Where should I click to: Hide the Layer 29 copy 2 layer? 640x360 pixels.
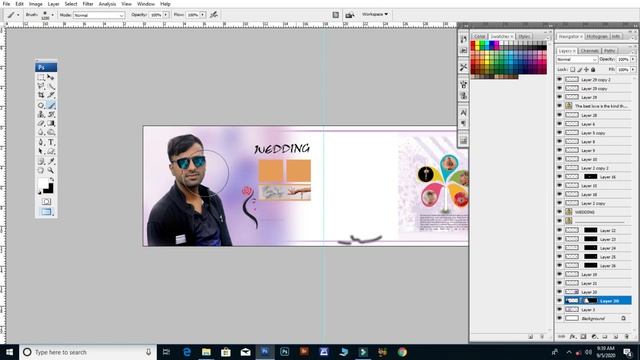(x=560, y=80)
